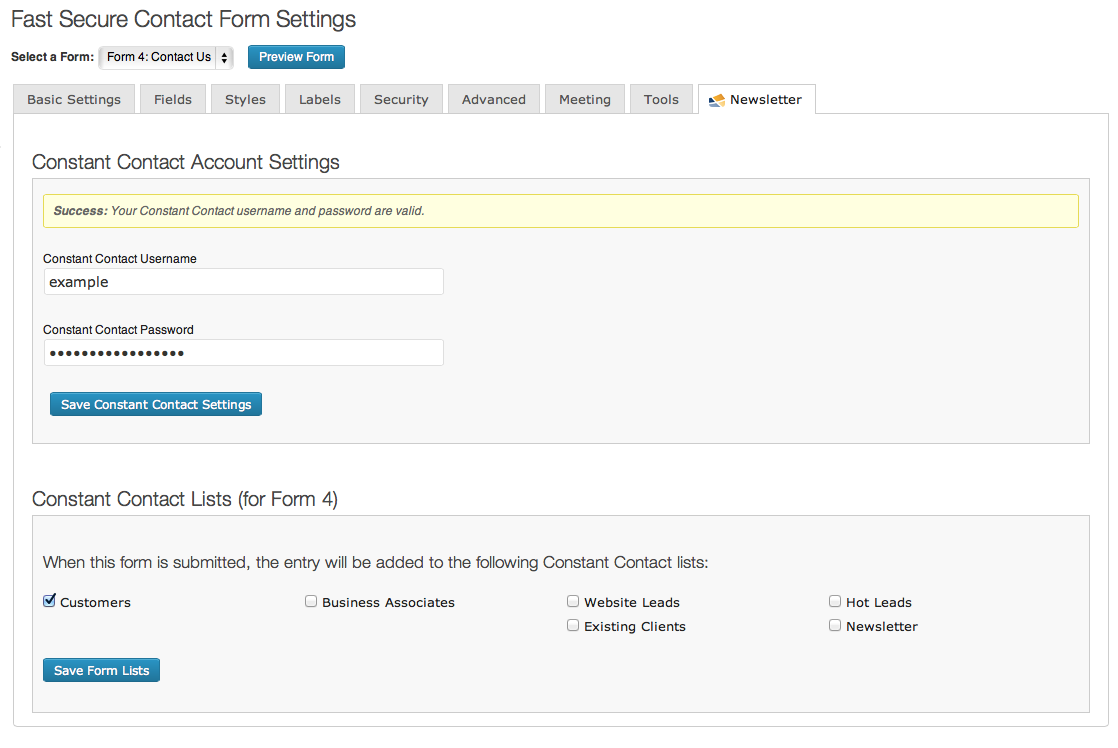Click the 'When this form is submitted' description
This screenshot has width=1118, height=748.
(376, 563)
